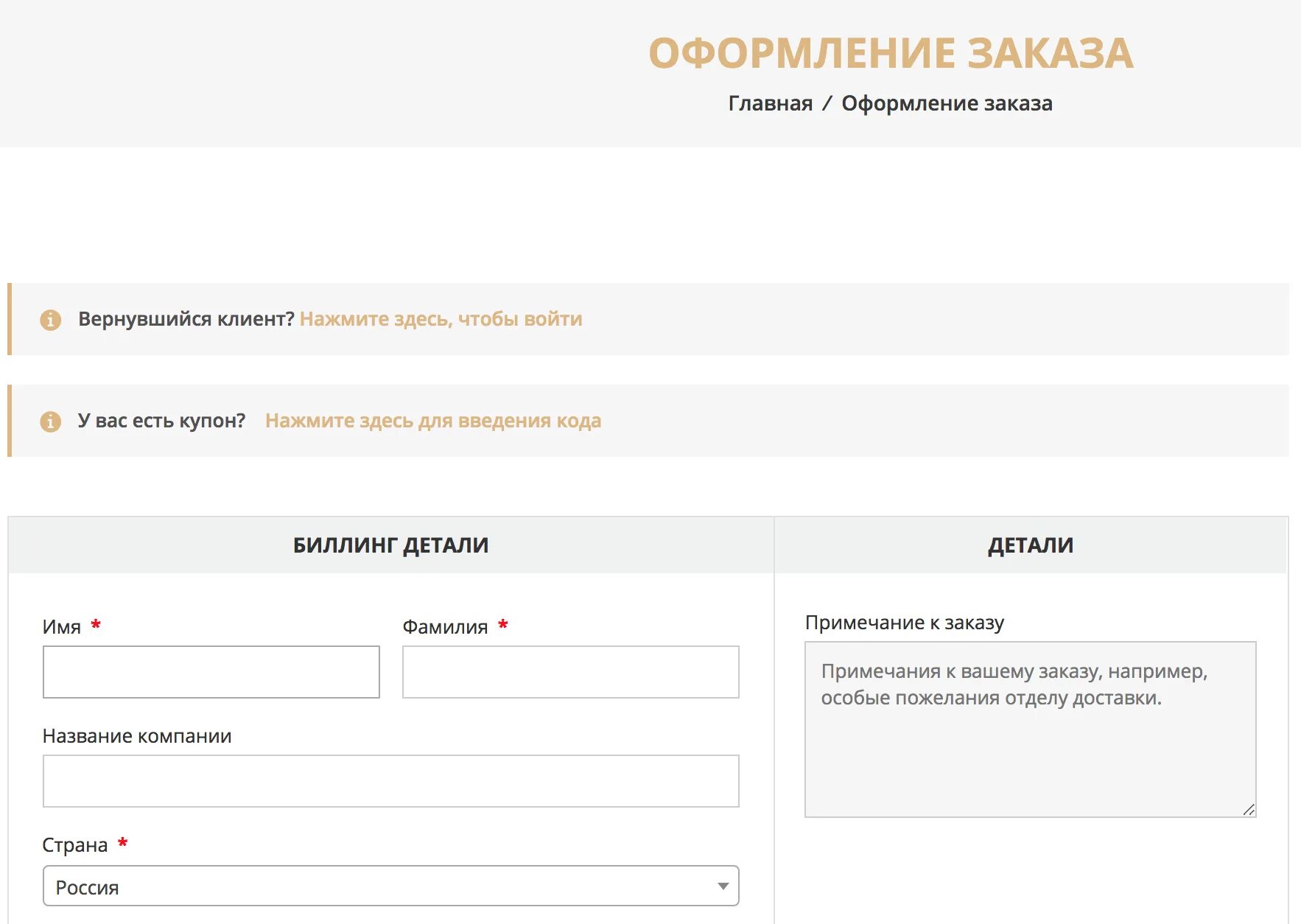Open the 'Страна' dropdown showing Россия
The height and width of the screenshot is (924, 1301).
tap(391, 886)
